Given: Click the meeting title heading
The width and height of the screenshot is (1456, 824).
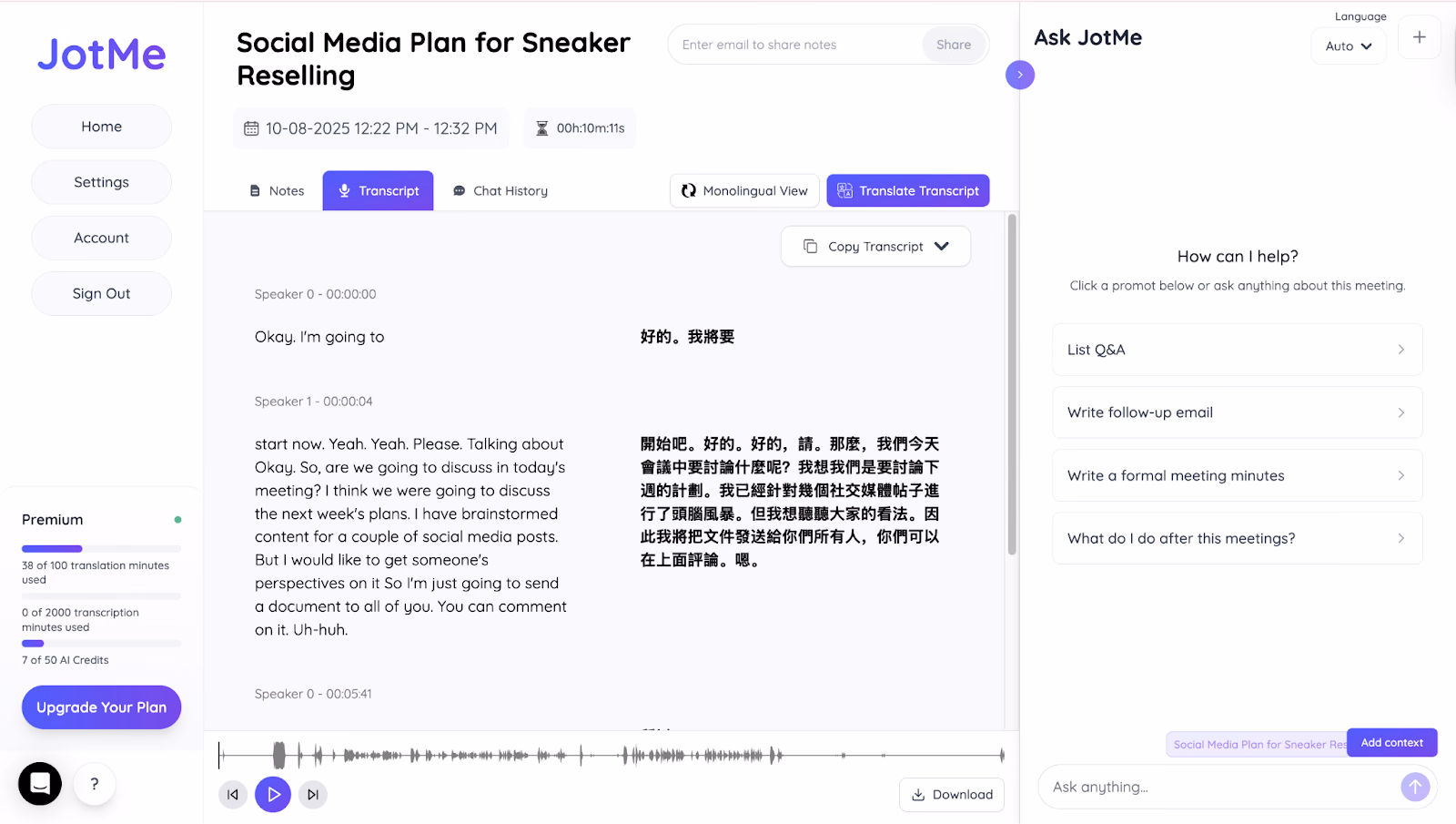Looking at the screenshot, I should tap(433, 59).
